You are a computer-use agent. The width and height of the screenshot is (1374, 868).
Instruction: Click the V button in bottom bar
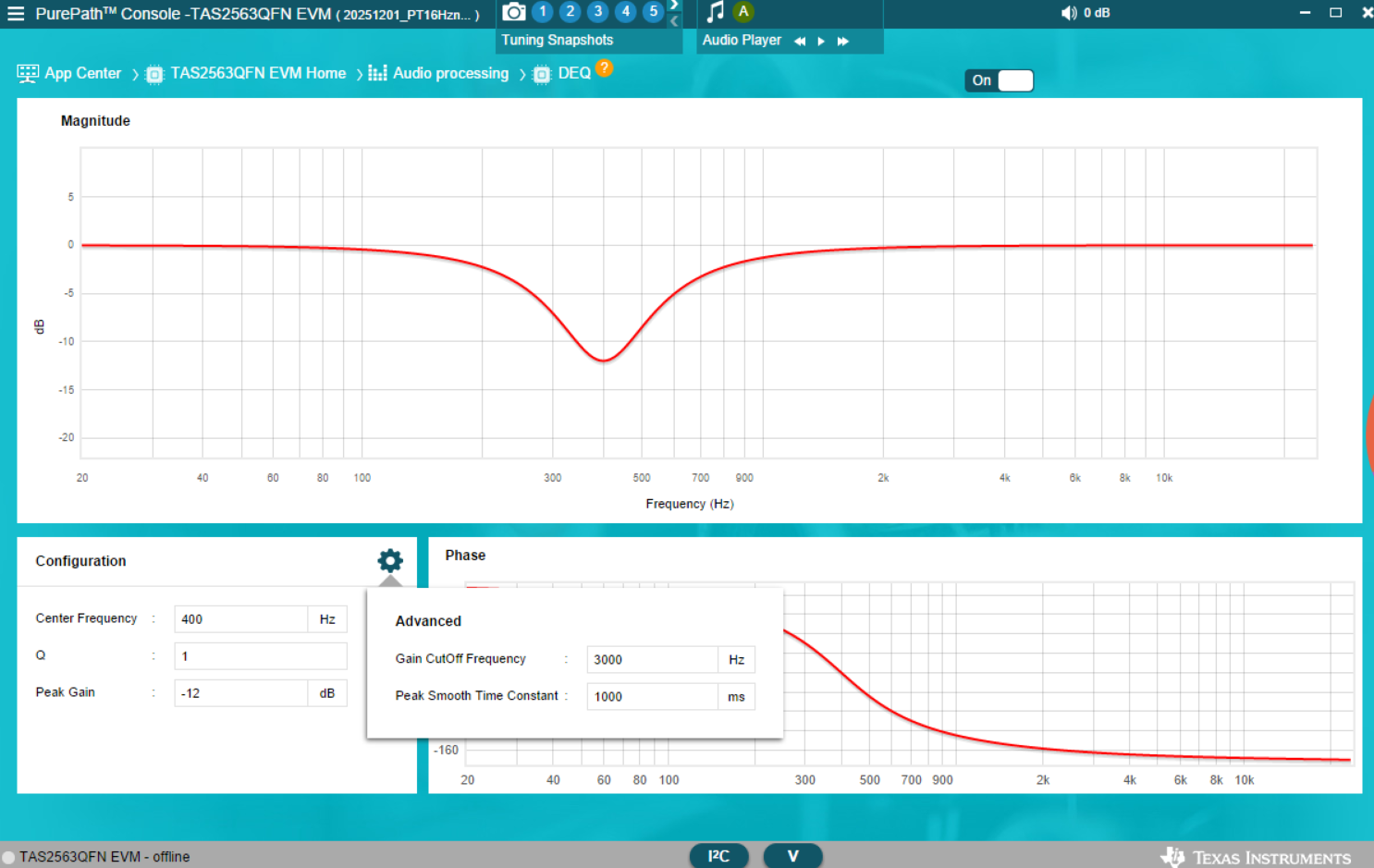pyautogui.click(x=792, y=856)
